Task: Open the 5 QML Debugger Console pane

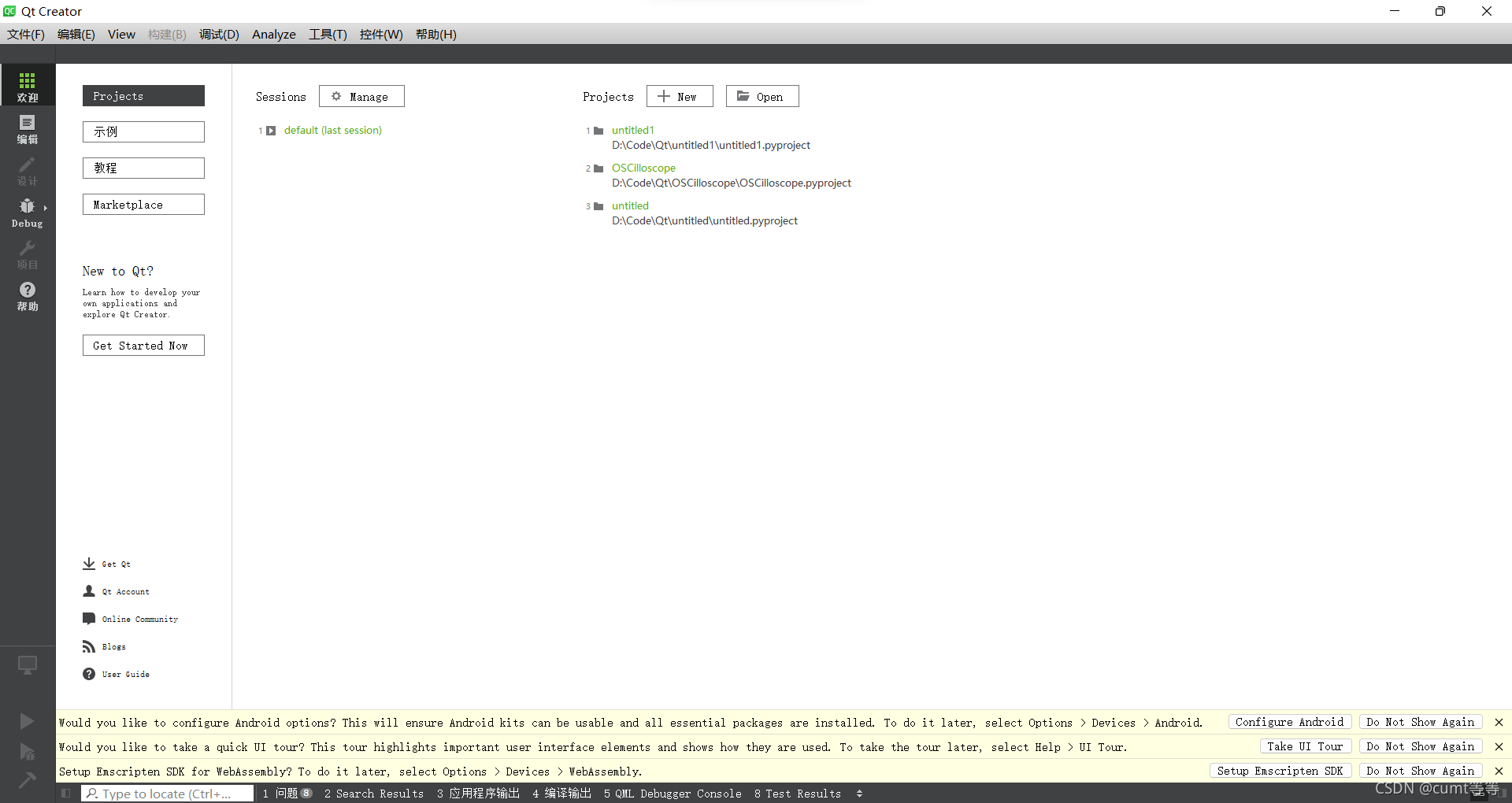Action: pyautogui.click(x=673, y=794)
